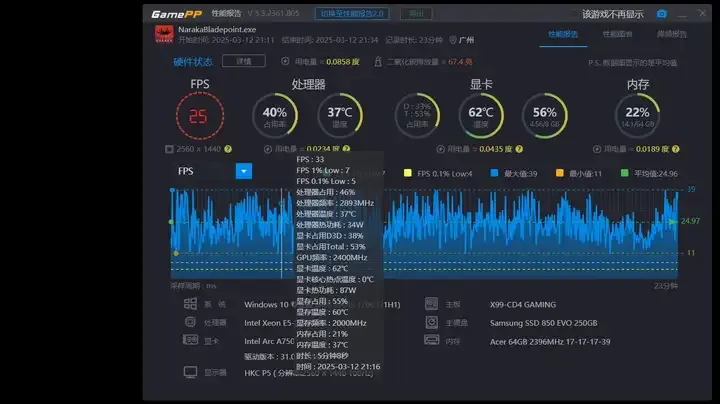Click the 39 maximum marker on chart axis
The image size is (720, 404).
(x=691, y=189)
